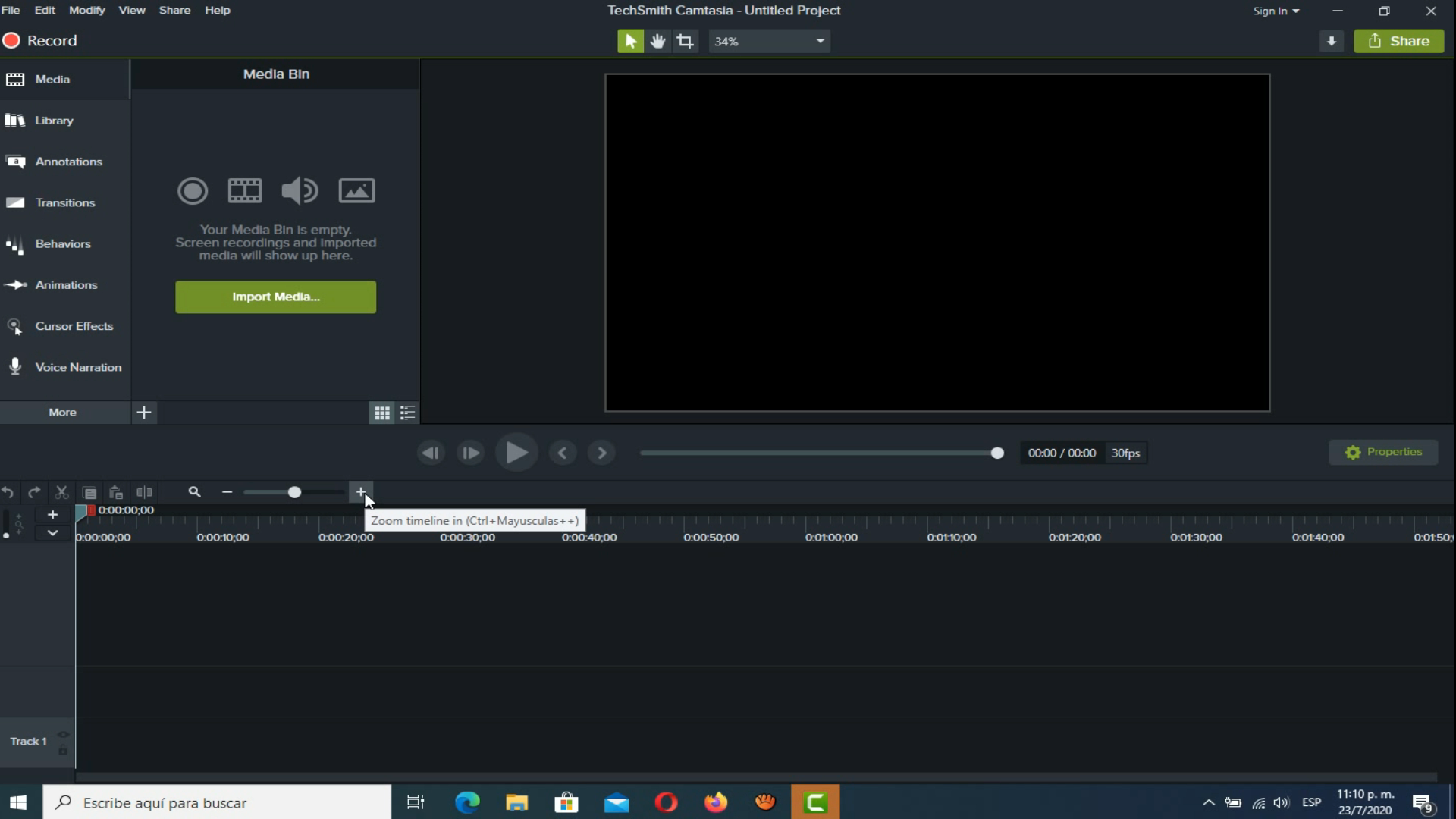Toggle the Track 1 lock icon
Screen dimensions: 1456x819
[x=63, y=750]
